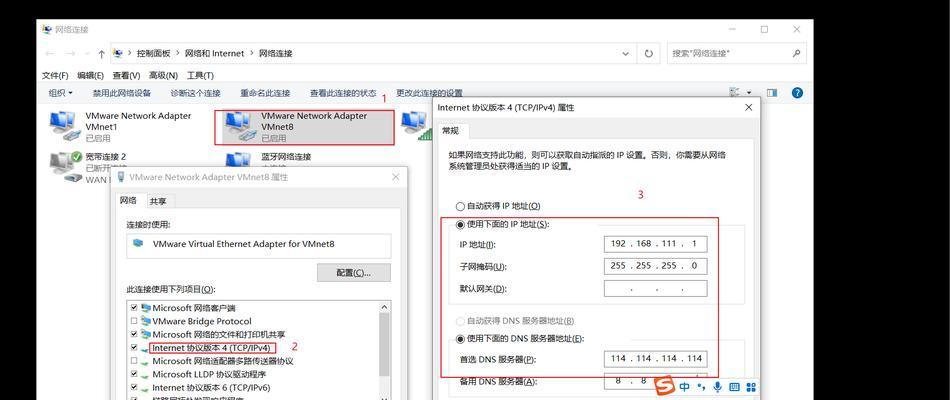Click 禁用此网络设备 in the toolbar
The image size is (950, 400).
coord(122,93)
